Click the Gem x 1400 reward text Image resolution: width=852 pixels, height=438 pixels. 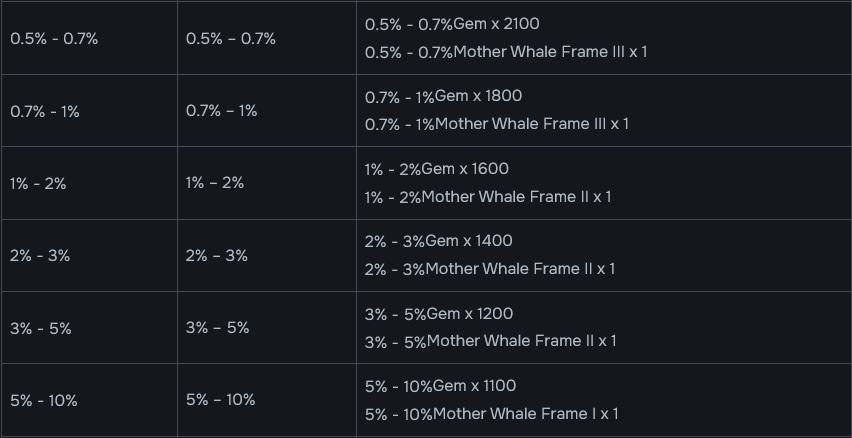438,241
